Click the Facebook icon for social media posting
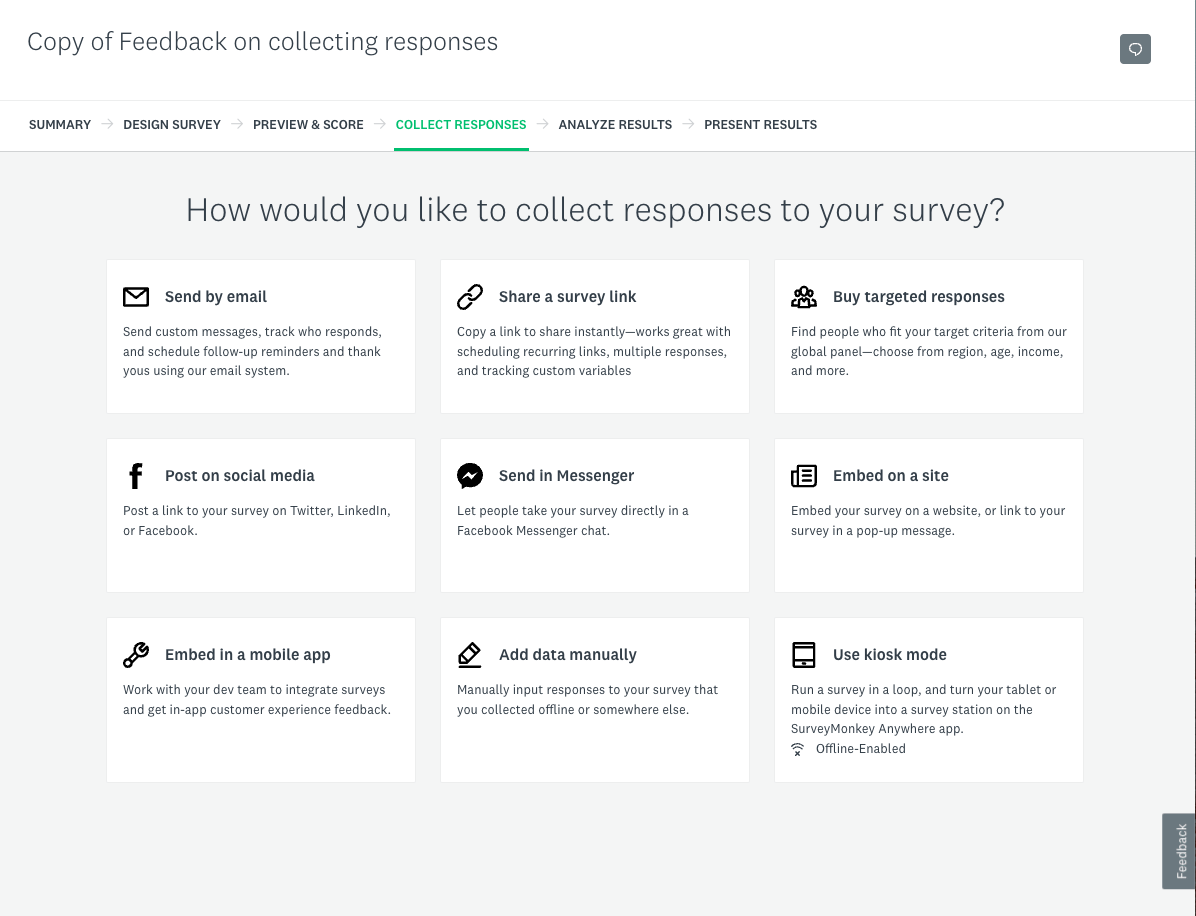The image size is (1196, 916). click(136, 476)
